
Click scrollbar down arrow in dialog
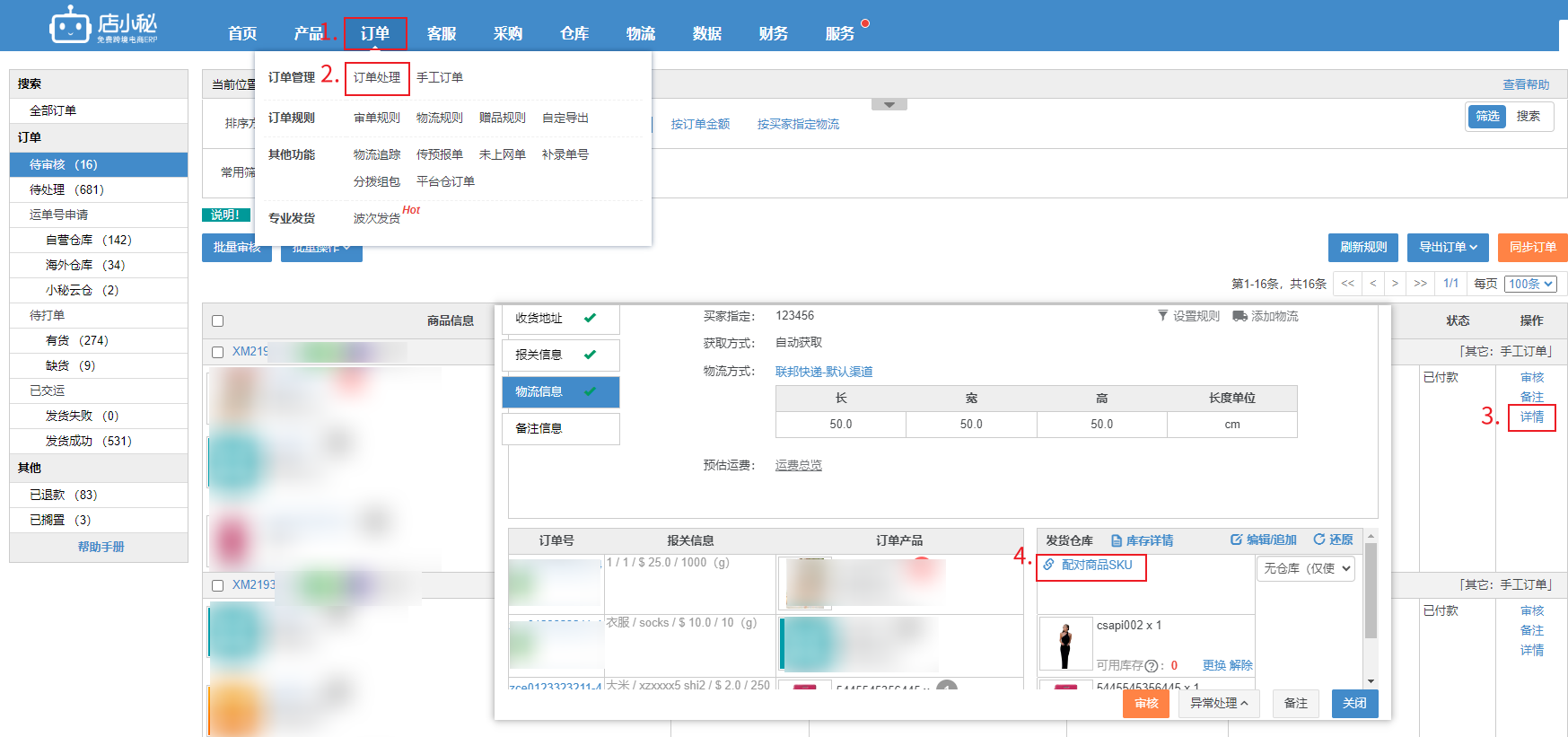click(x=1371, y=682)
